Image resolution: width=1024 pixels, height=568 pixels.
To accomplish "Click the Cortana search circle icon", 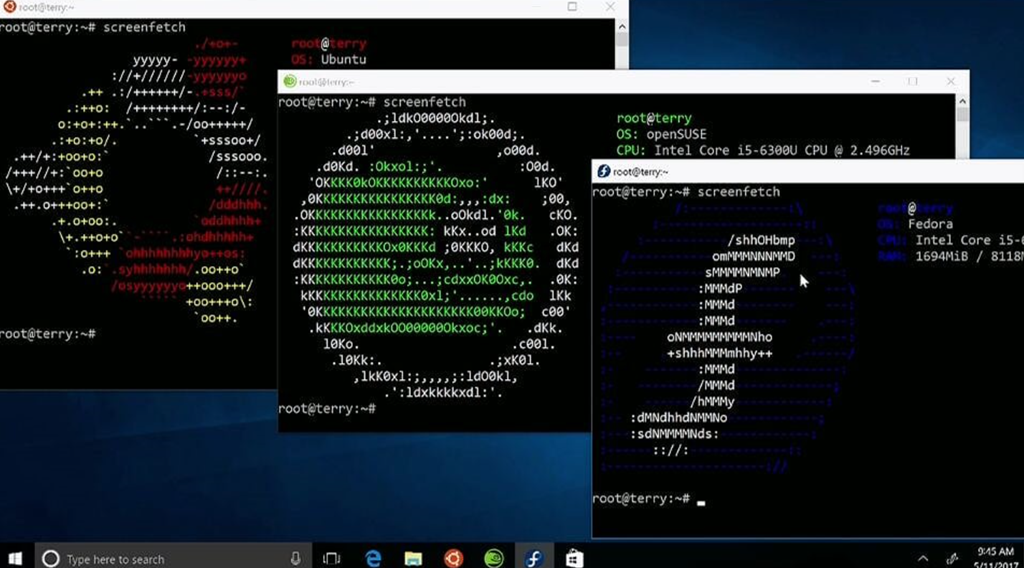I will click(51, 559).
